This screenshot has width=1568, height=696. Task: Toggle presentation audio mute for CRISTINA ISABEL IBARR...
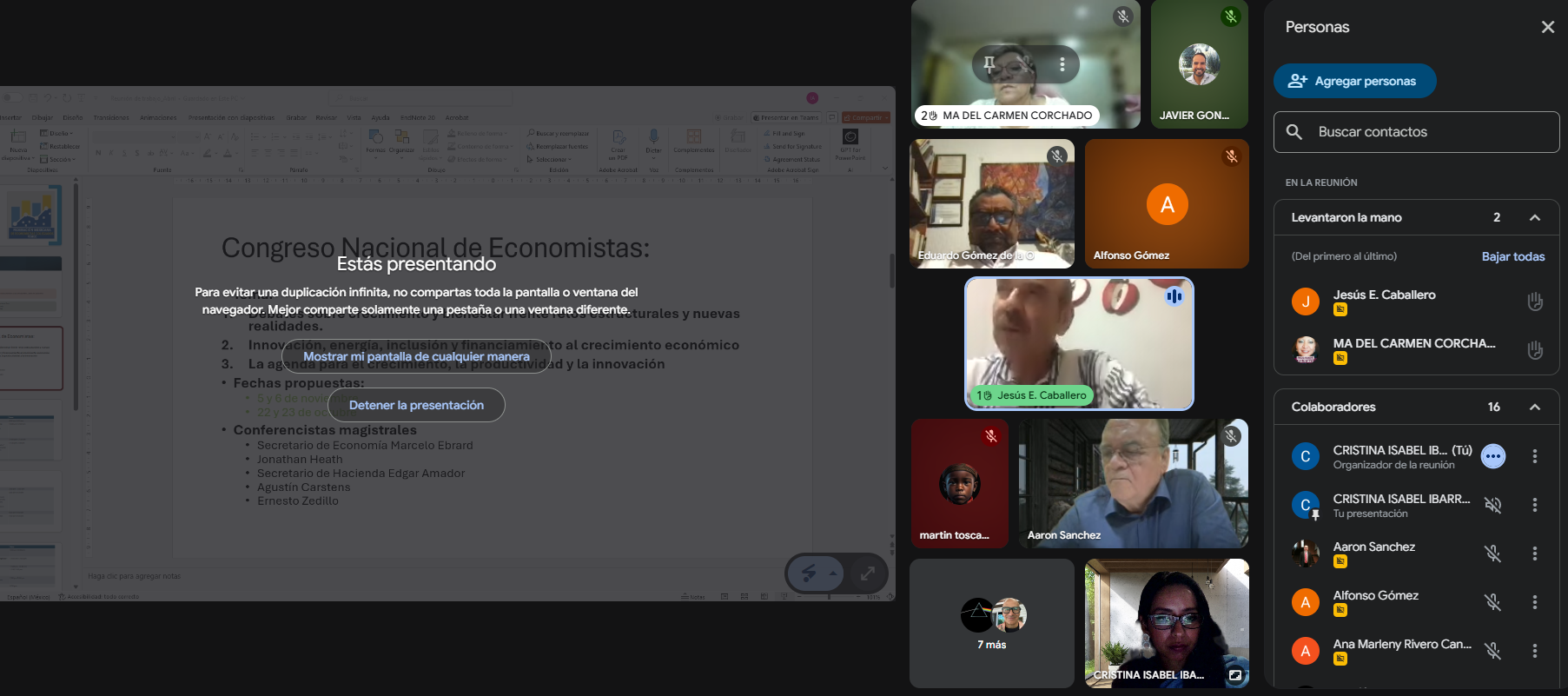pyautogui.click(x=1493, y=505)
